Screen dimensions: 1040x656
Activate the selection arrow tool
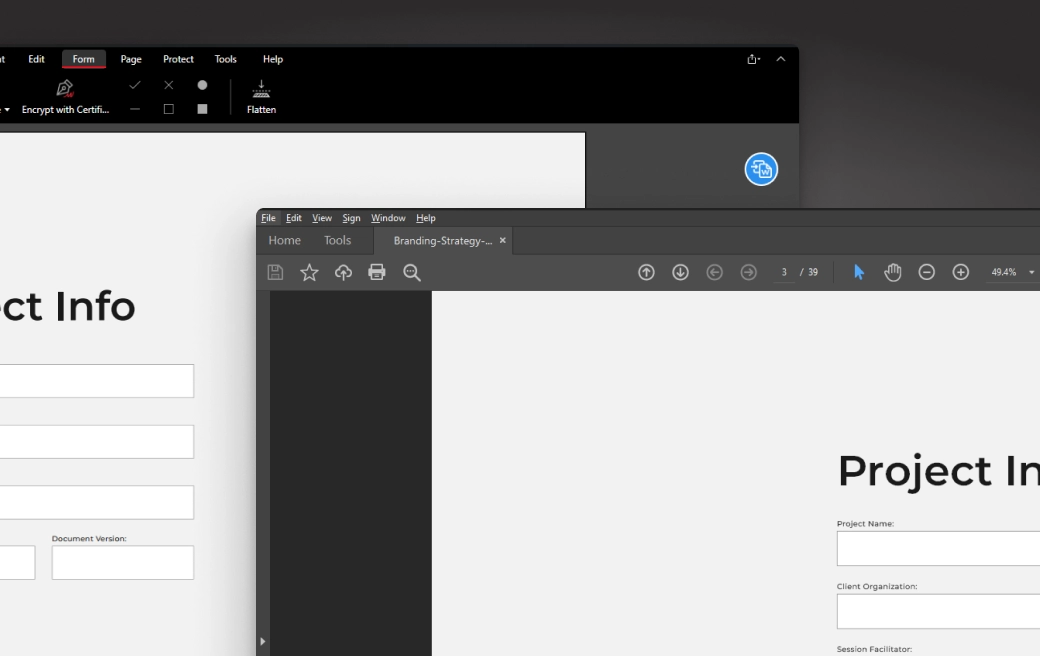coord(859,272)
